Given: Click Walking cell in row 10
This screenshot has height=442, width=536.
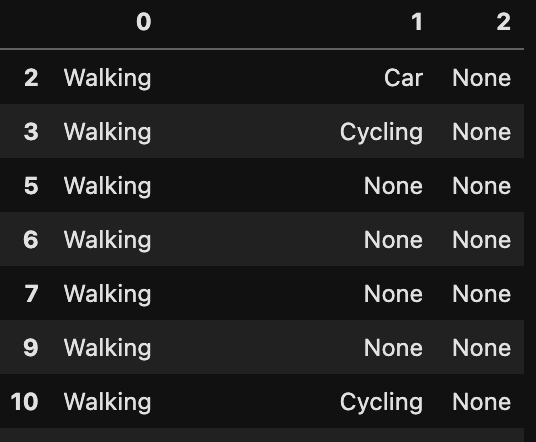Looking at the screenshot, I should 107,402.
